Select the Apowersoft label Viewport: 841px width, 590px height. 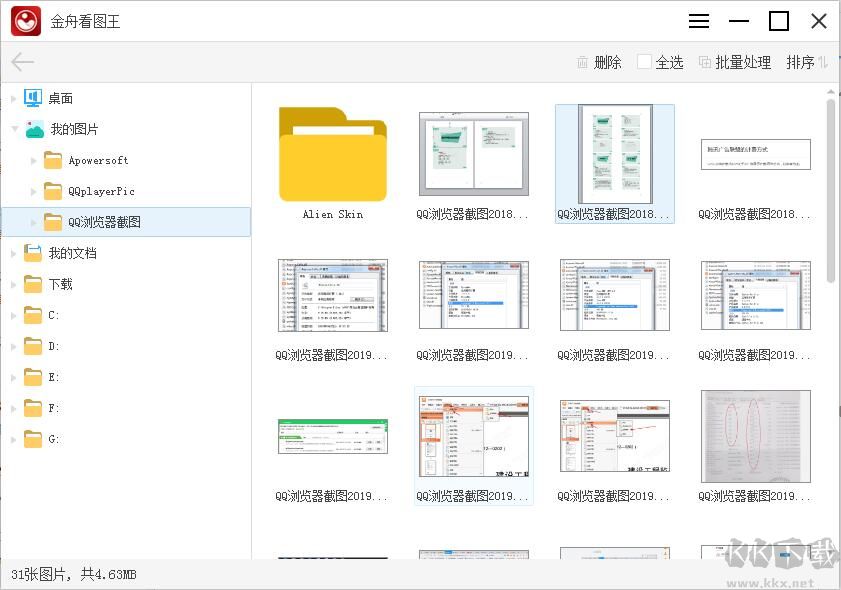click(x=98, y=160)
